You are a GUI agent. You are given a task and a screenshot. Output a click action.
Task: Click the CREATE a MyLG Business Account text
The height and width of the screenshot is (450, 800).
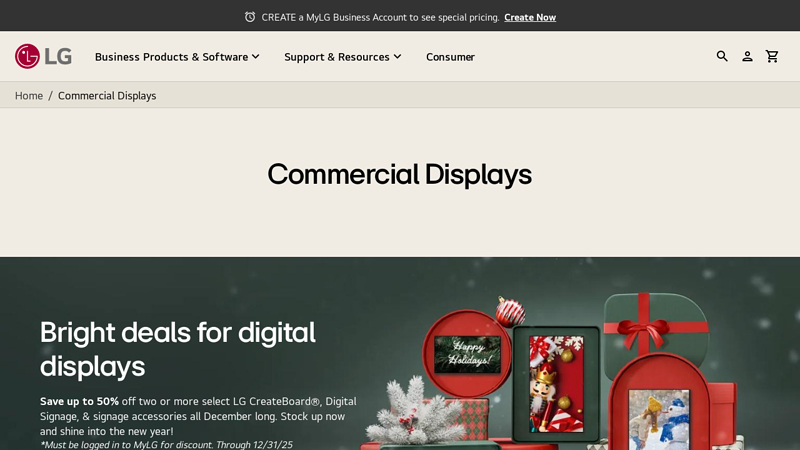pos(380,17)
